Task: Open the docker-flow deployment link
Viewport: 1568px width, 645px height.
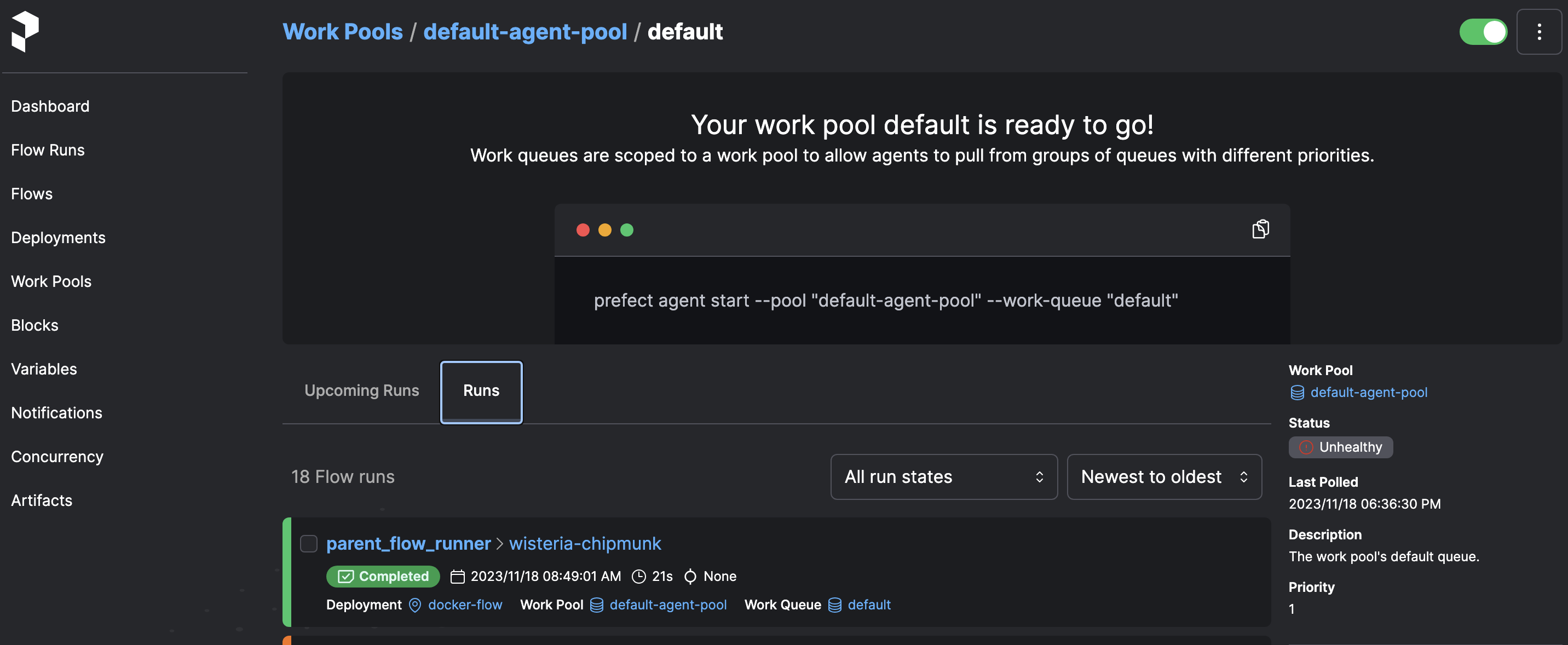Action: pos(465,605)
